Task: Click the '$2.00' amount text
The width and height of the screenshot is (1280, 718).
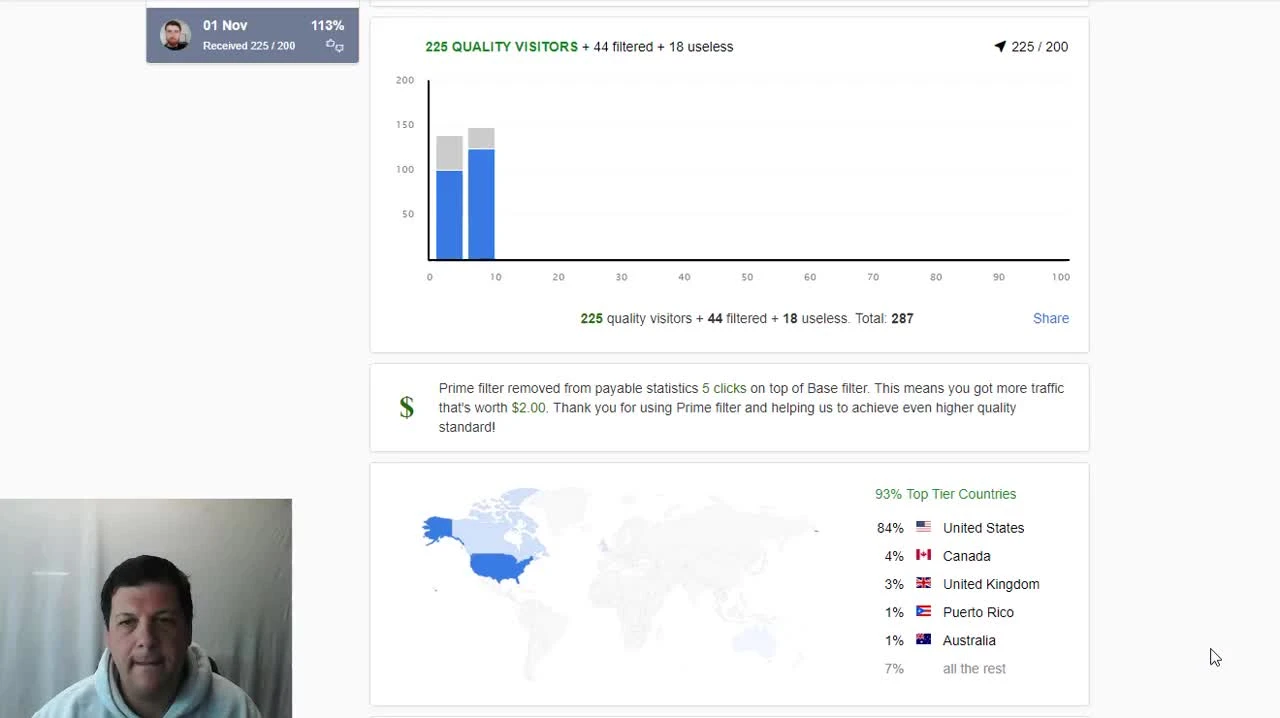Action: (529, 407)
